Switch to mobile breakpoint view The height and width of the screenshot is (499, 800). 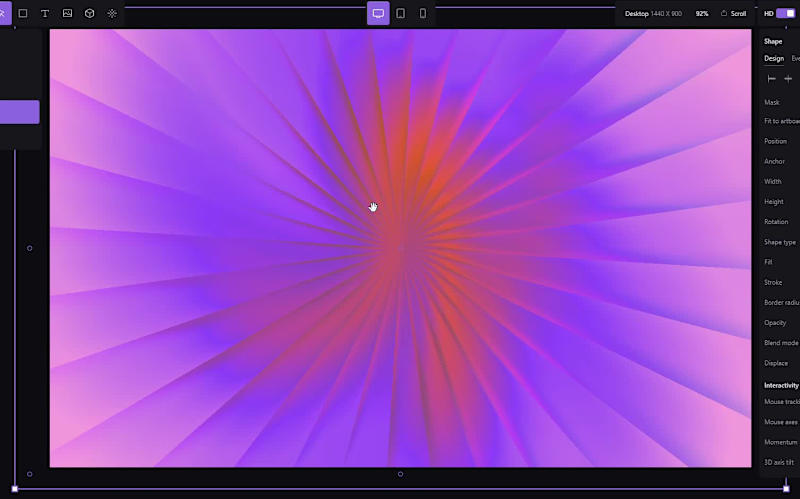[423, 13]
